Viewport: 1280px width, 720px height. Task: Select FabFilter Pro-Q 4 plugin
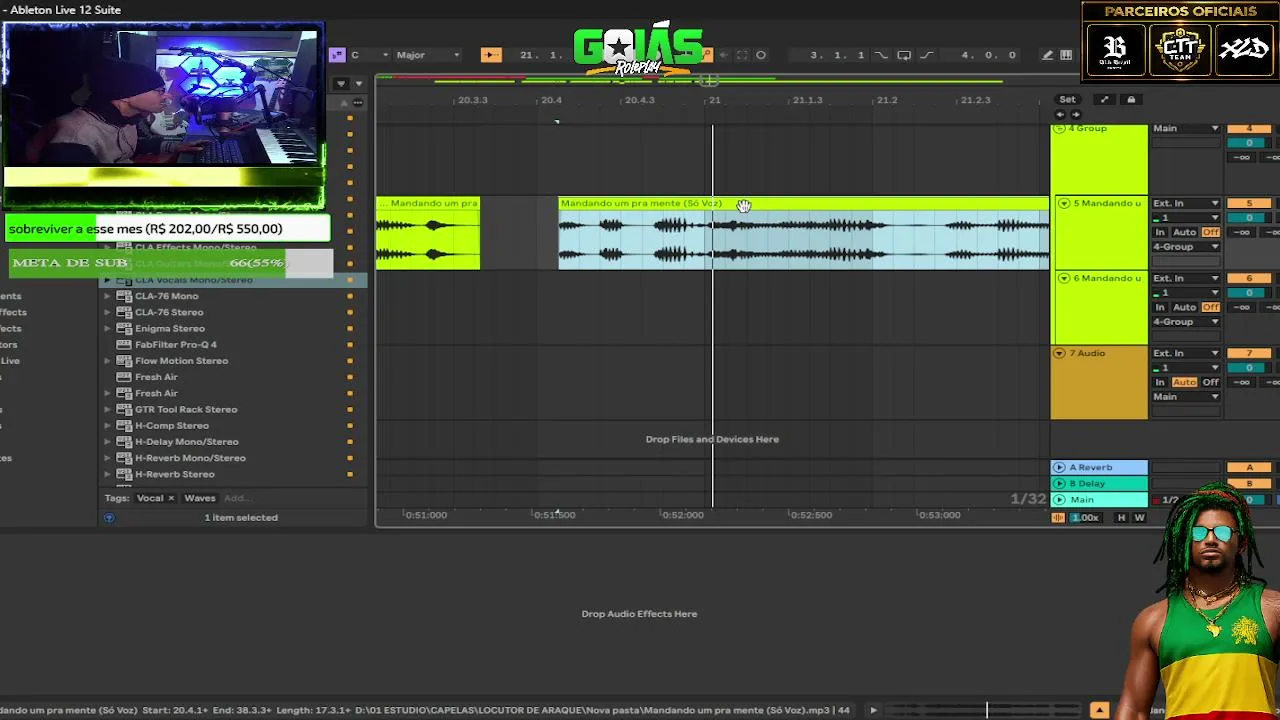click(x=176, y=345)
